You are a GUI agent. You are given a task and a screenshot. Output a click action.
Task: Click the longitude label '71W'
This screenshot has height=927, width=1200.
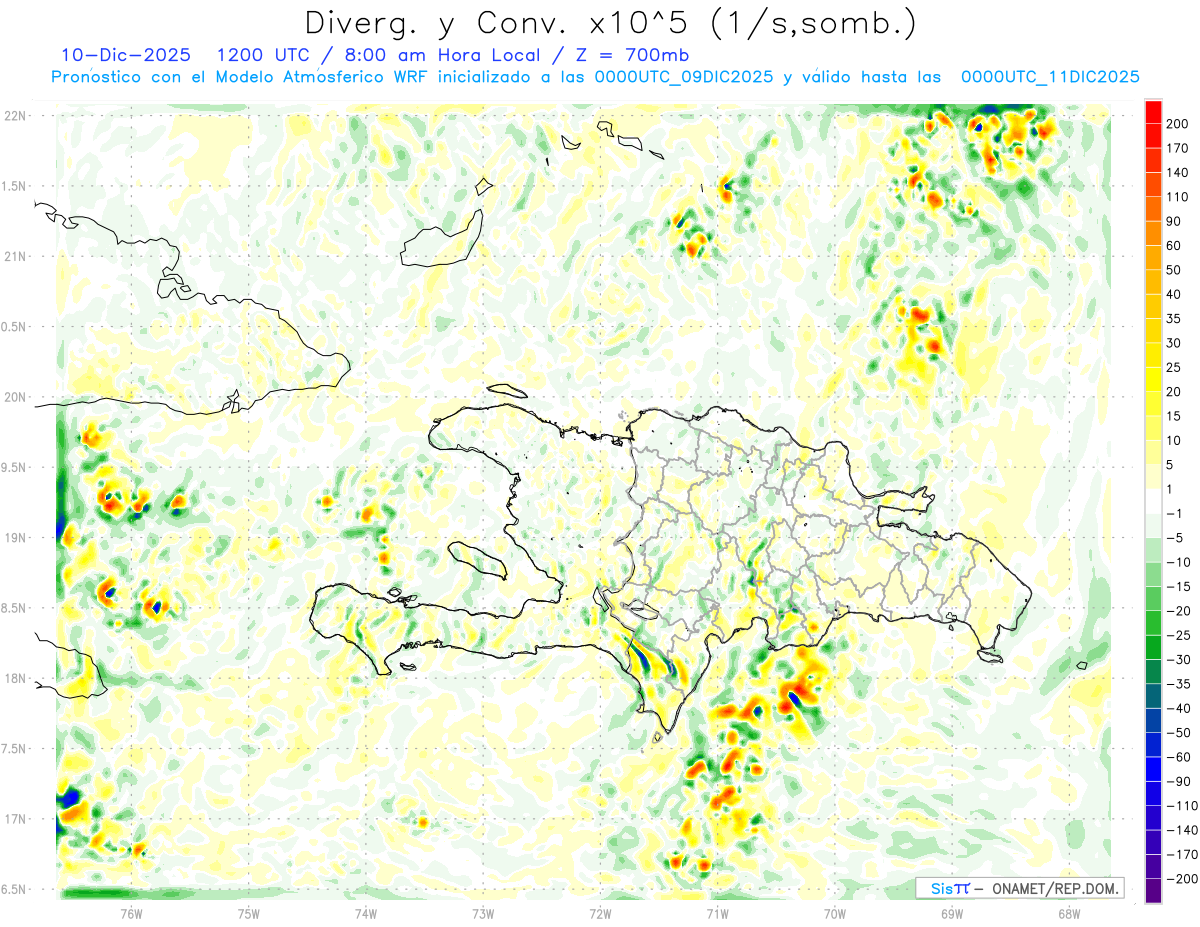pyautogui.click(x=717, y=913)
